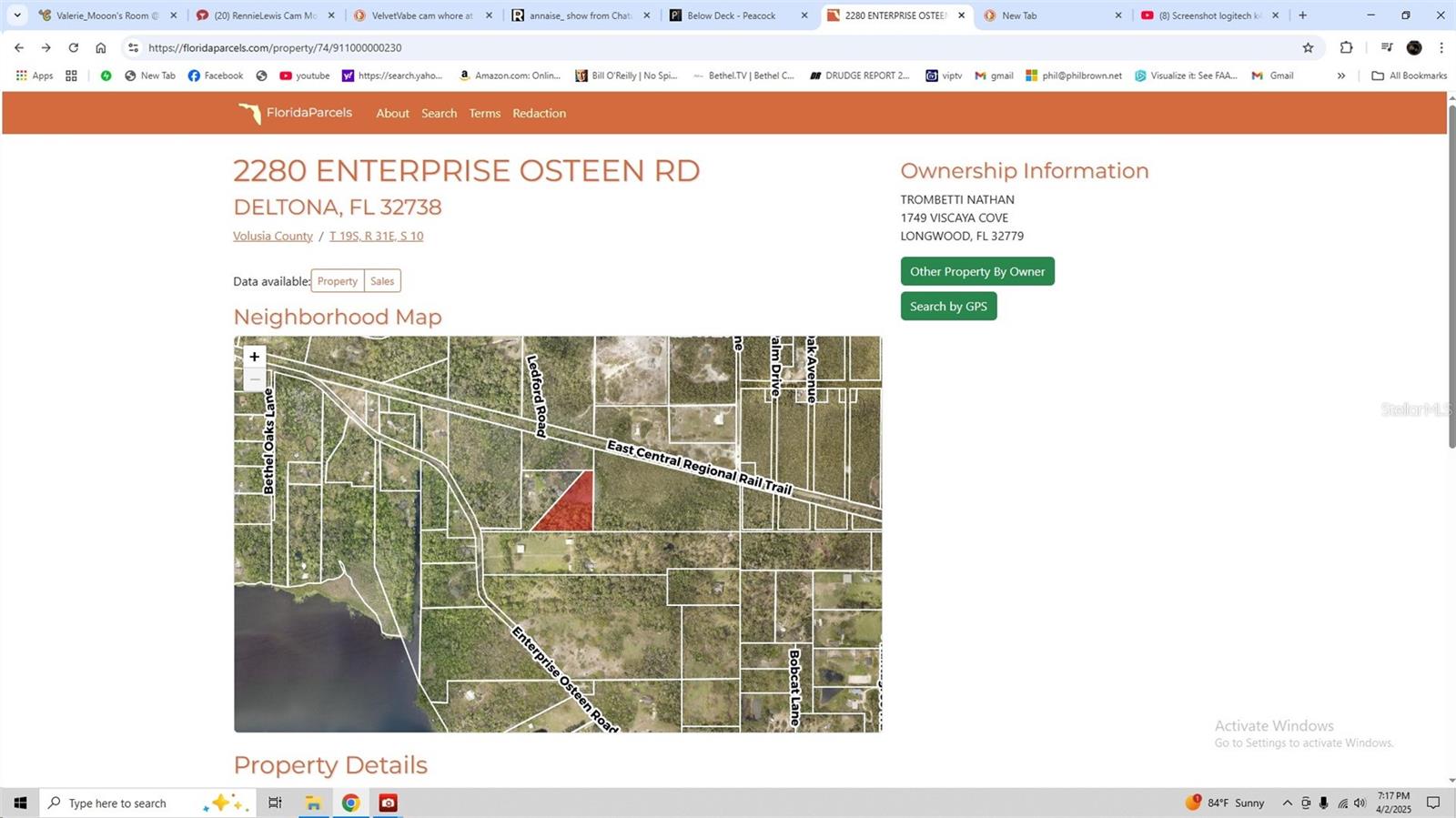Expand the hidden bookmarks overflow chevron
The image size is (1456, 818).
click(1340, 76)
